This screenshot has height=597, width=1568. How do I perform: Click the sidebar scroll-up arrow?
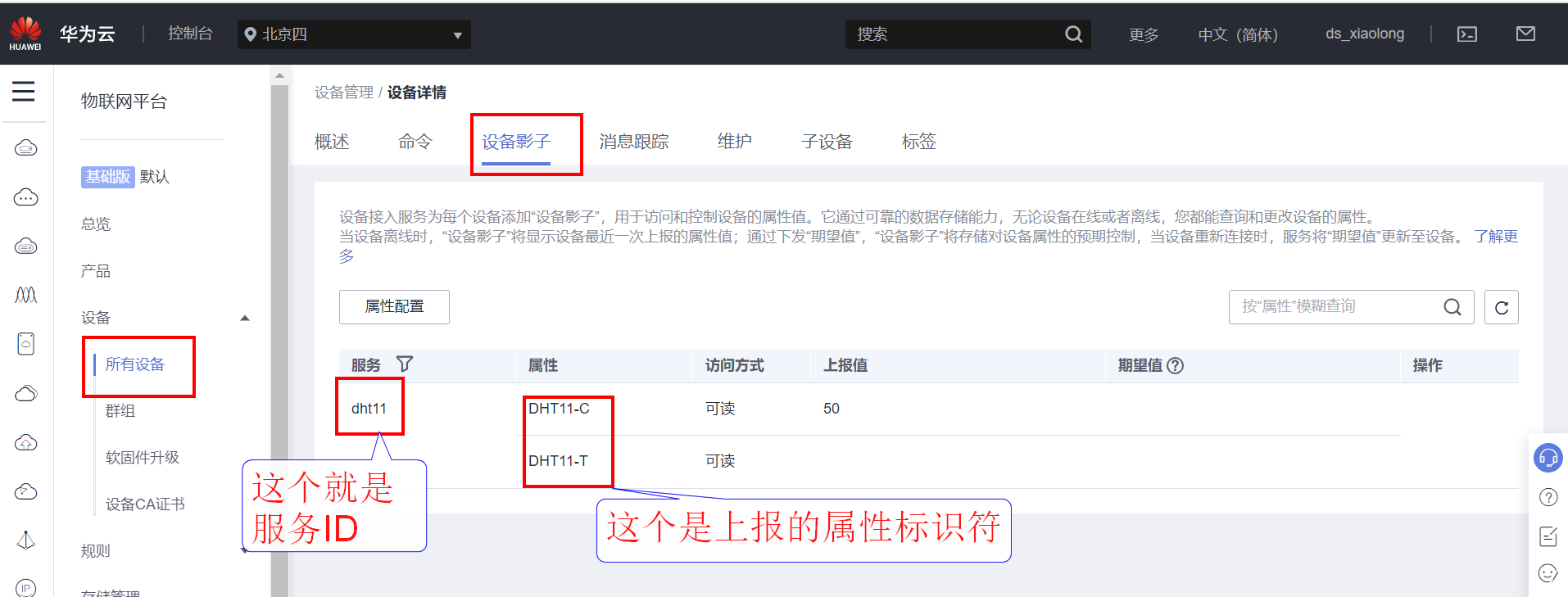(x=279, y=75)
